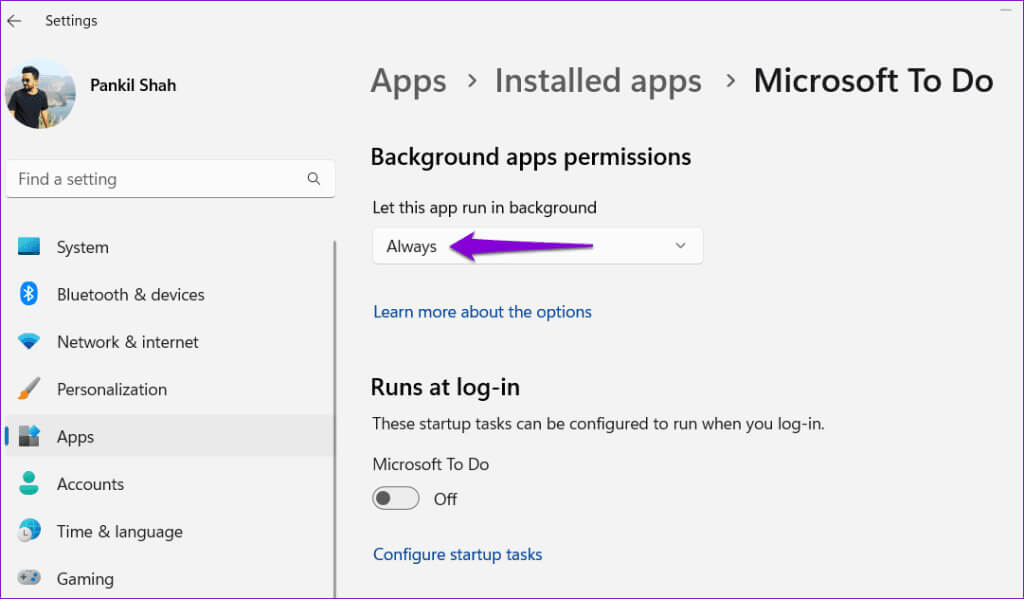Image resolution: width=1024 pixels, height=599 pixels.
Task: Click the back arrow in Settings
Action: (14, 21)
